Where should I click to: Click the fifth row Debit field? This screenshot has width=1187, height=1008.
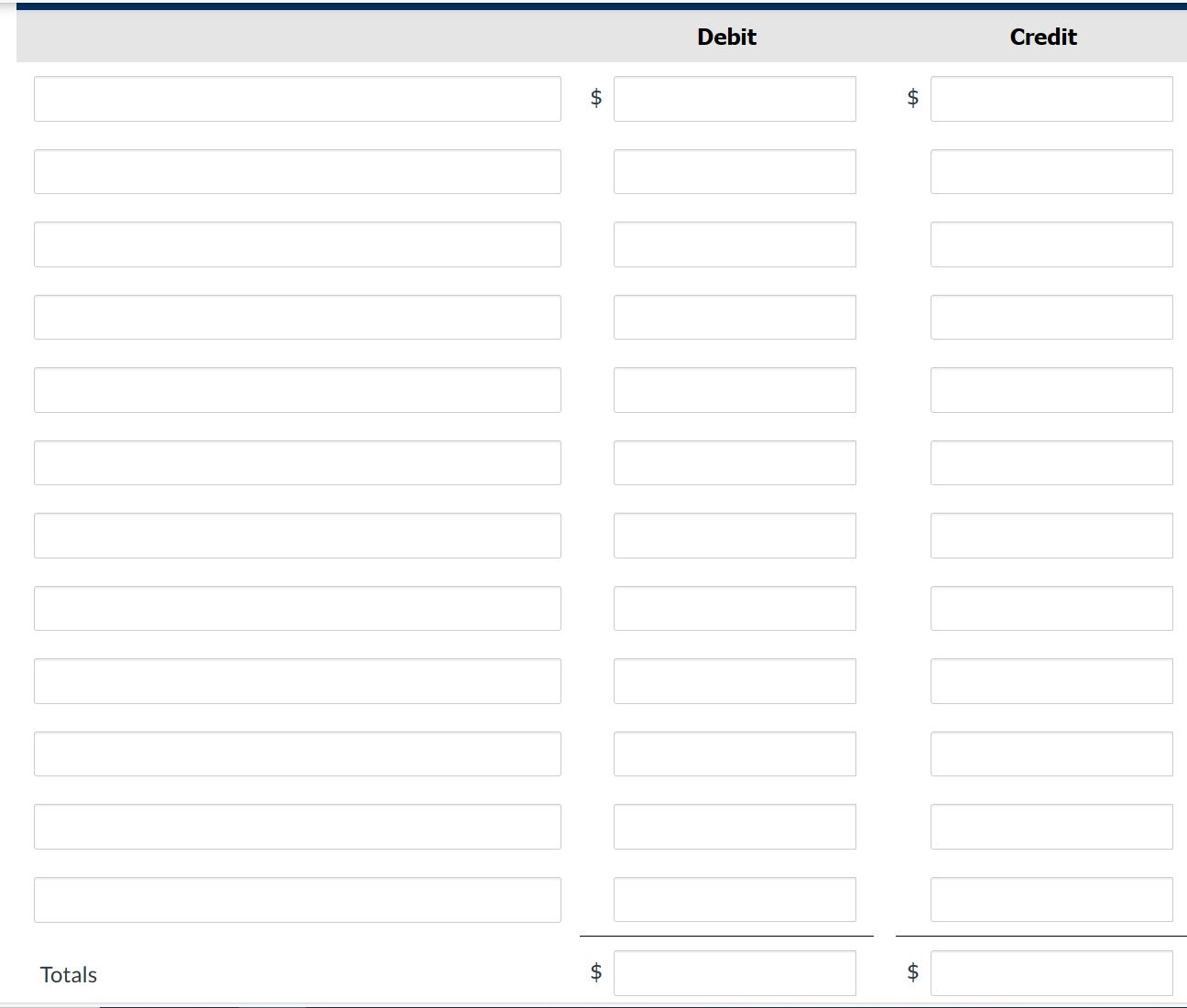coord(735,390)
